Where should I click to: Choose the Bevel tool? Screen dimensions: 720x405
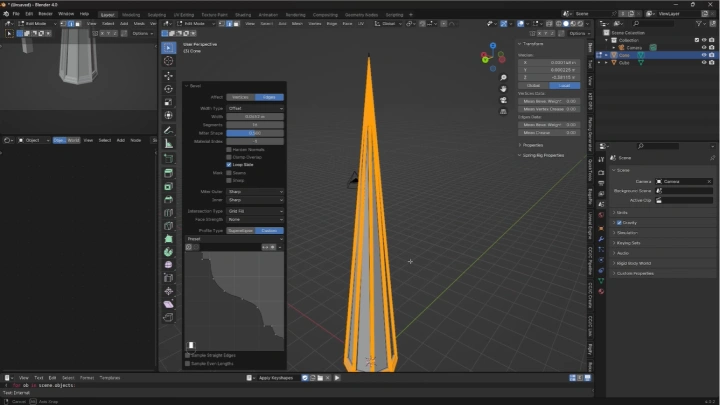coord(169,200)
